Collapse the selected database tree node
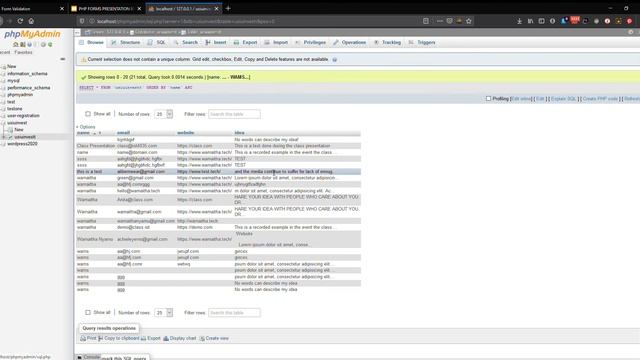The width and height of the screenshot is (640, 360). click(x=3, y=123)
